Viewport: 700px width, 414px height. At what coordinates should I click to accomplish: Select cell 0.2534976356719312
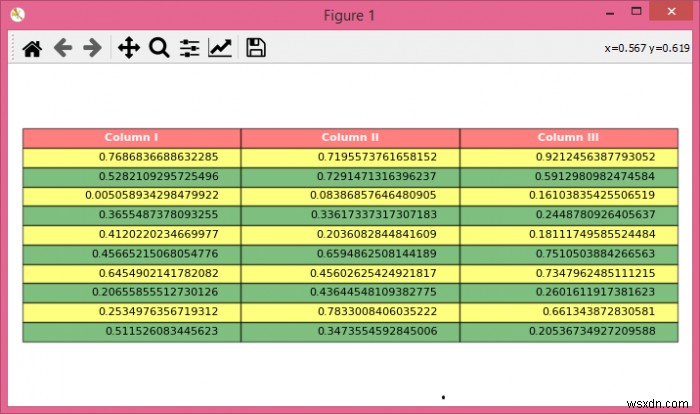[132, 313]
